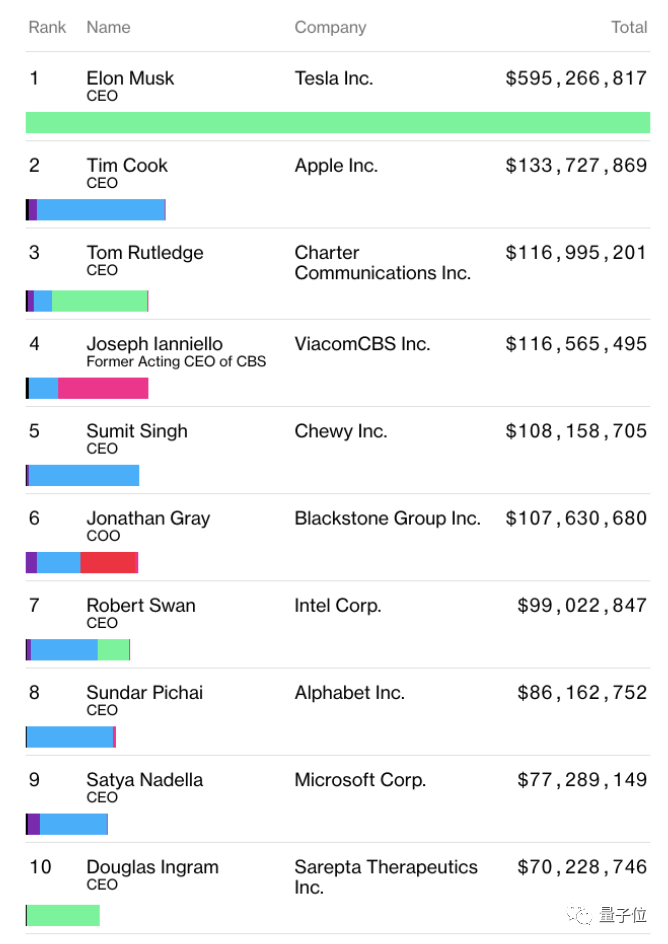Select the Company column header
This screenshot has width=668, height=944.
[x=330, y=27]
